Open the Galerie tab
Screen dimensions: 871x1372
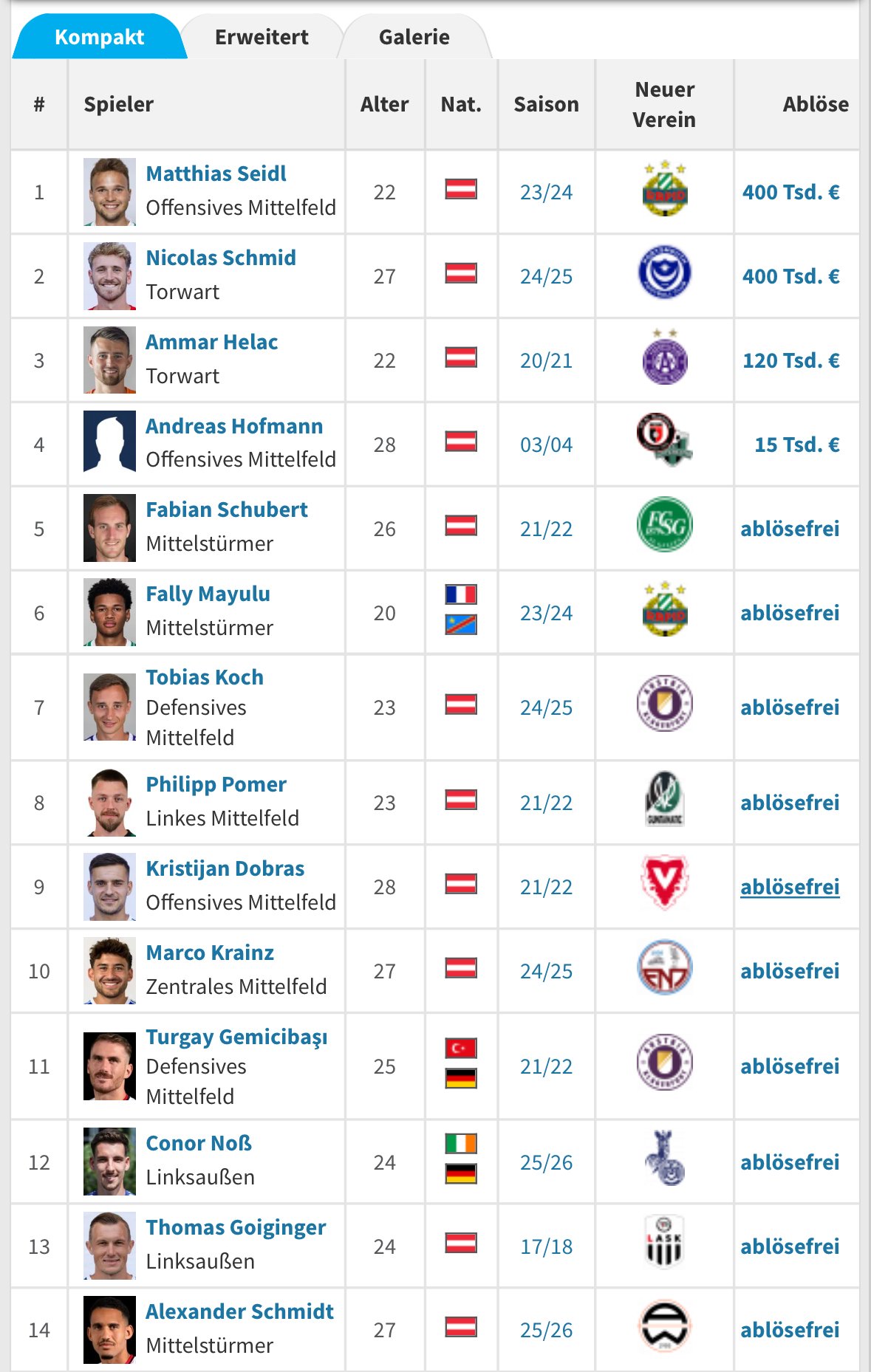pos(414,37)
